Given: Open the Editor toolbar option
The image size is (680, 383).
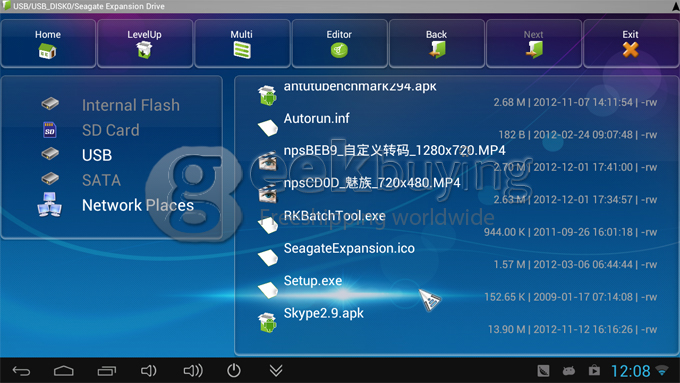Looking at the screenshot, I should [x=339, y=43].
